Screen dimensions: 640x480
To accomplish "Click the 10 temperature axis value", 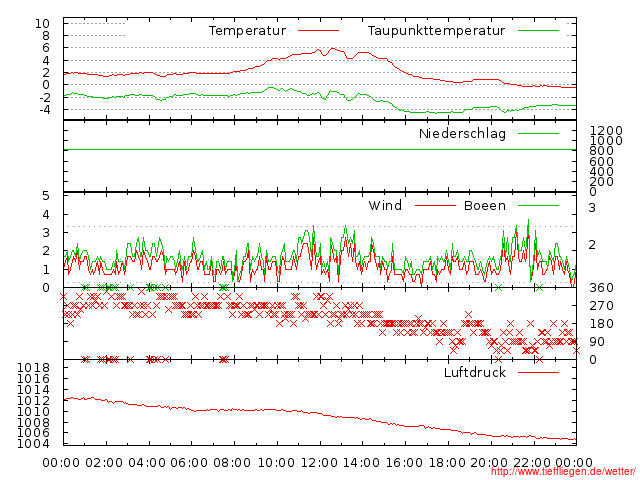I will (x=42, y=24).
